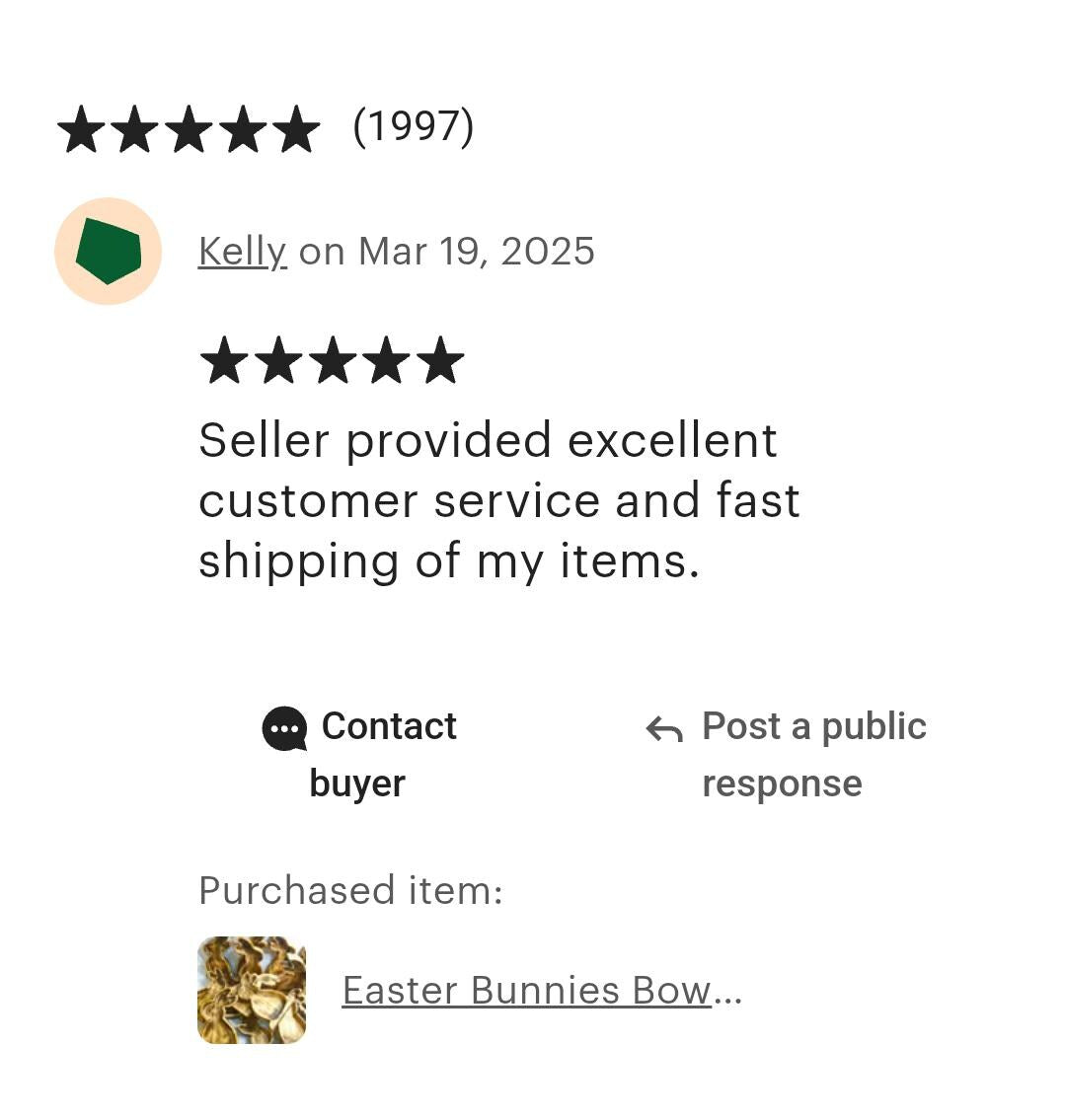Select the first star of the shop rating
Screen dimensions: 1065x1120
(x=82, y=128)
